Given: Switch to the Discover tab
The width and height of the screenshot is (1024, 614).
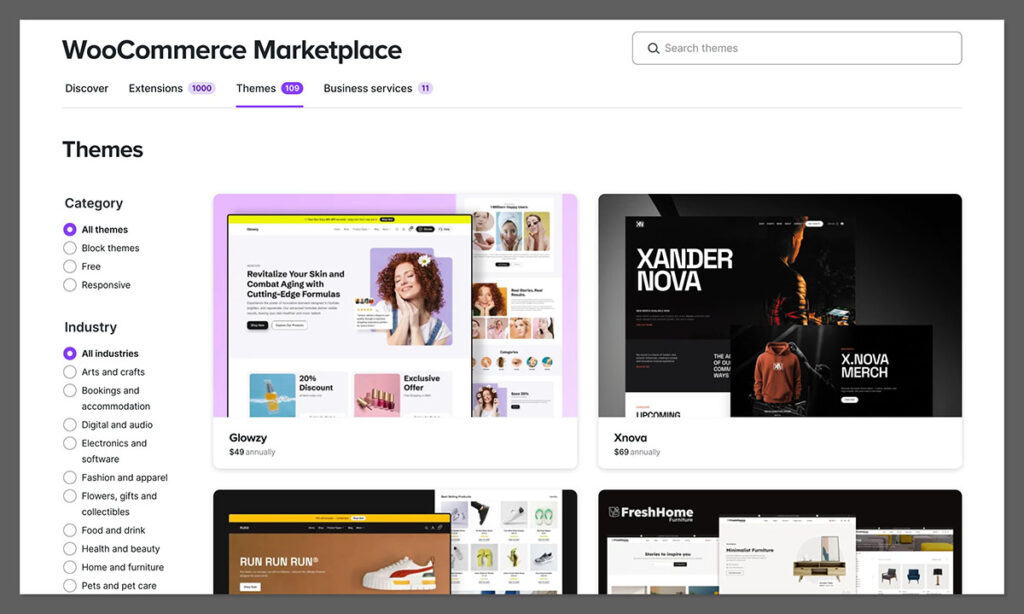Looking at the screenshot, I should (87, 88).
